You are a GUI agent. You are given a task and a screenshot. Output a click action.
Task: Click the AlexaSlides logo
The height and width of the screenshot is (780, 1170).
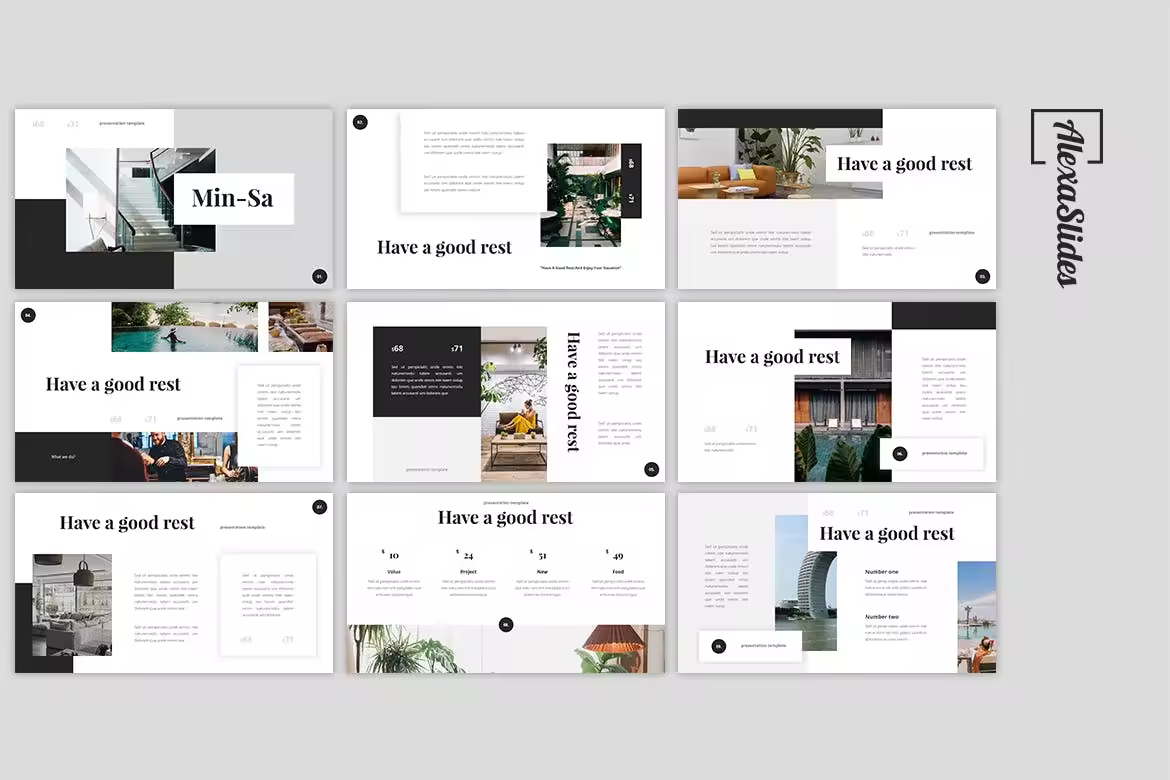[x=1066, y=197]
